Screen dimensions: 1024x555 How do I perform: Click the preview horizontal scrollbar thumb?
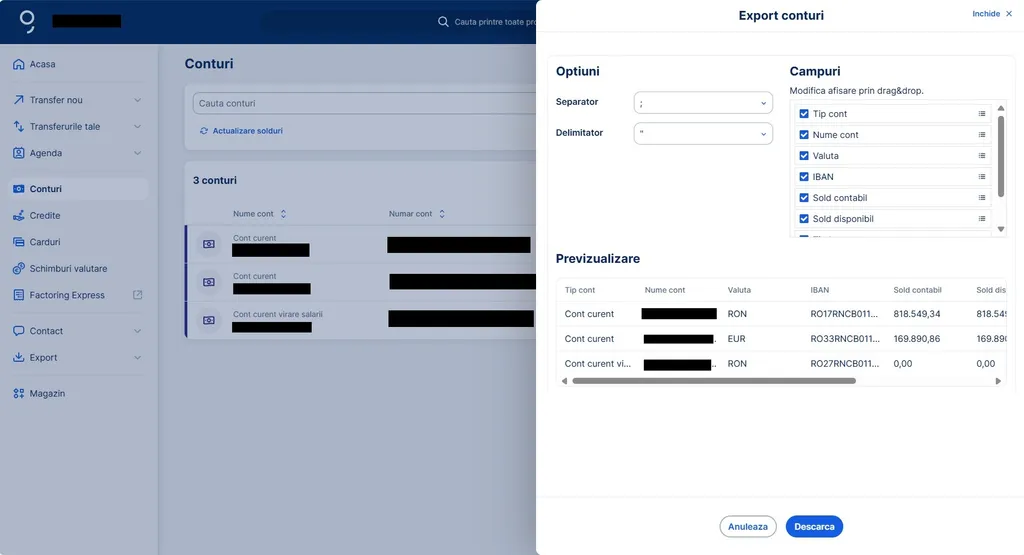(714, 381)
